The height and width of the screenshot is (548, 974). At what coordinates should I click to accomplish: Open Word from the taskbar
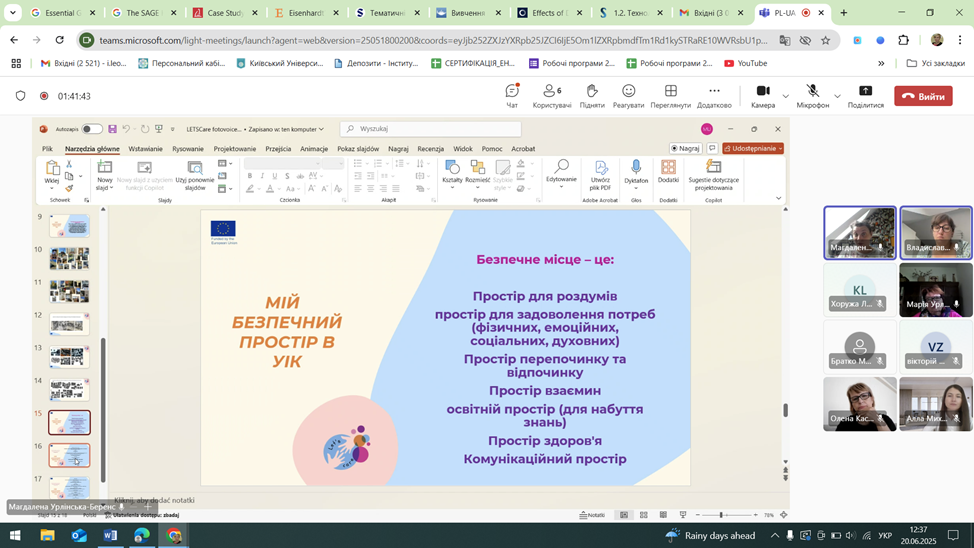click(110, 535)
